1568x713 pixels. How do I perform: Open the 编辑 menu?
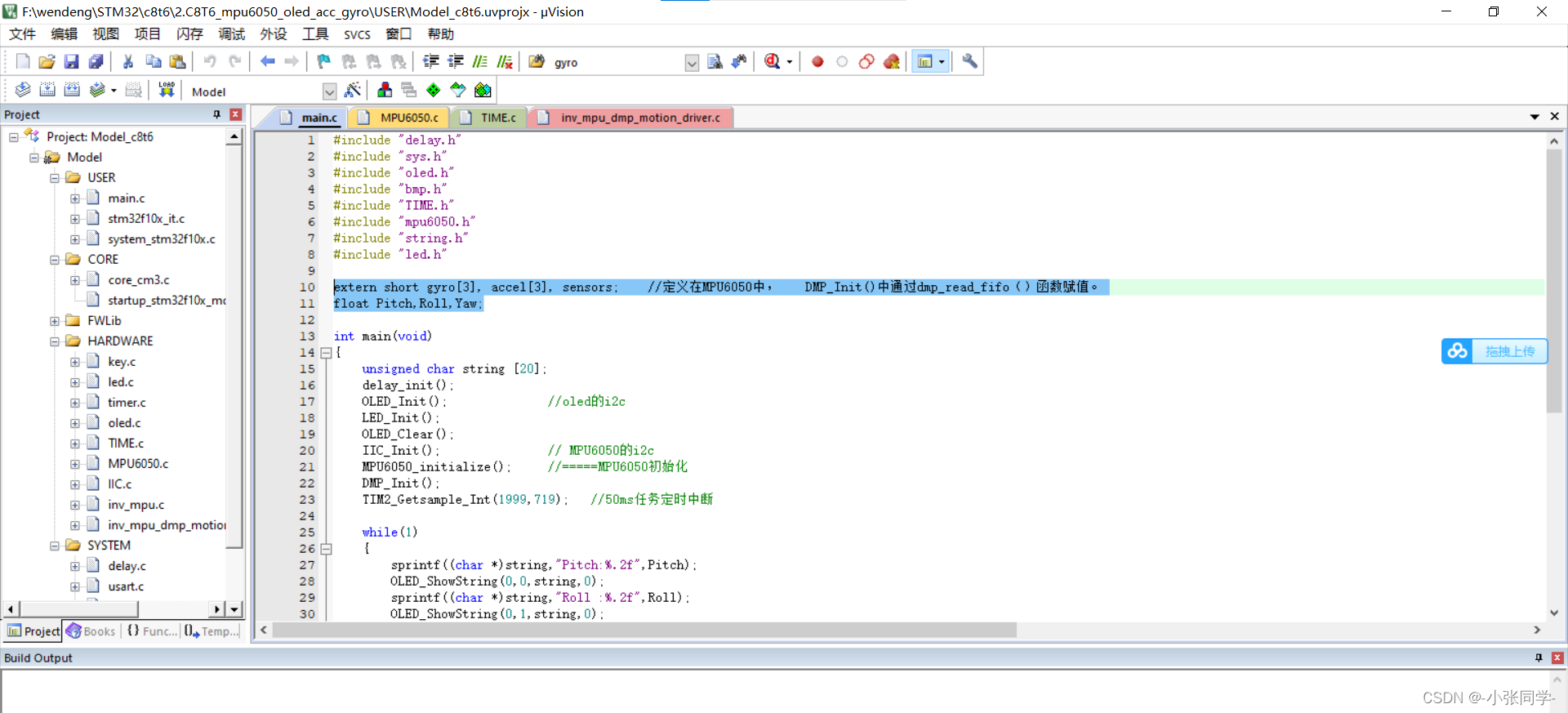click(x=64, y=33)
